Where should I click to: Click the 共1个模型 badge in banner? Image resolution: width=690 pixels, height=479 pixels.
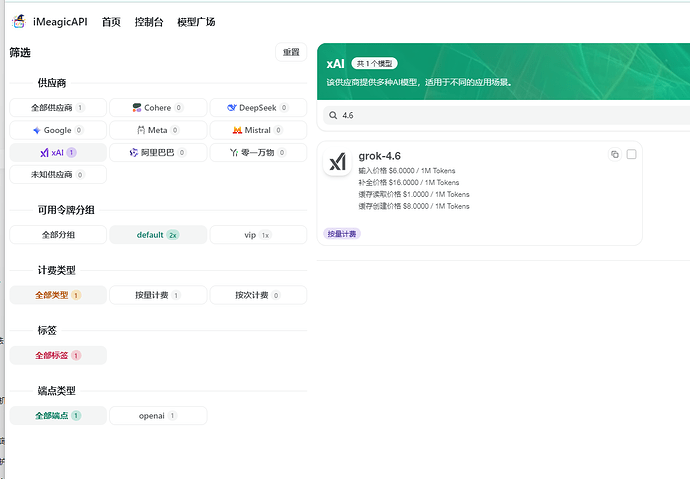(374, 64)
